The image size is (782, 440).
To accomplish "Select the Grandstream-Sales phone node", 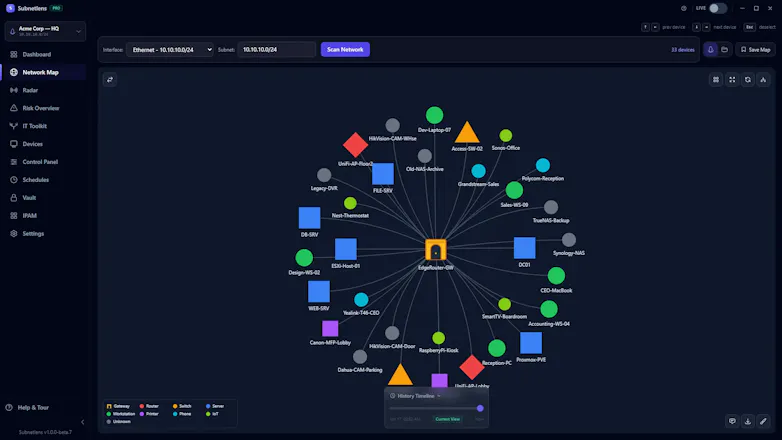I will (478, 171).
